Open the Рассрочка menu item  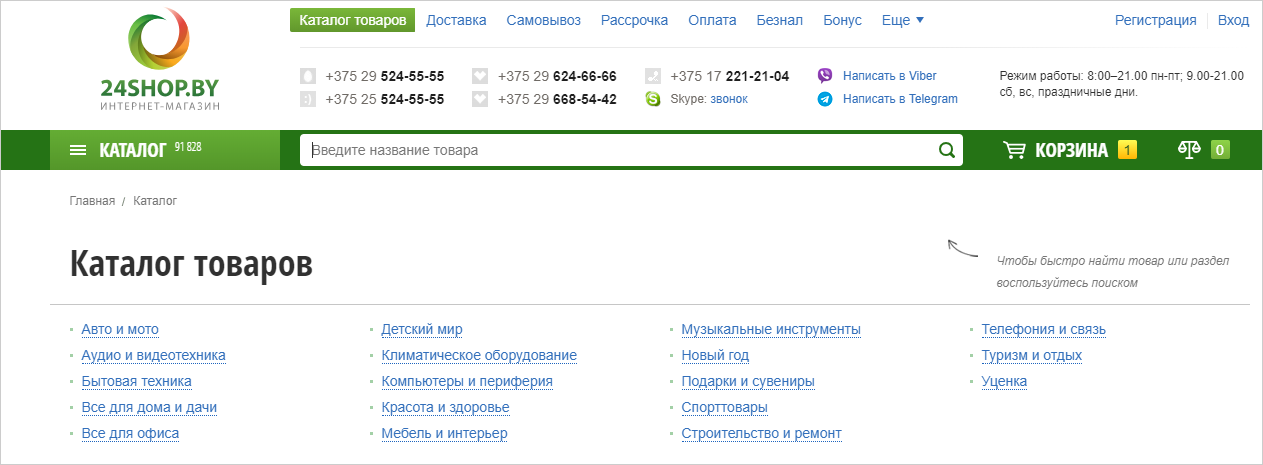634,20
